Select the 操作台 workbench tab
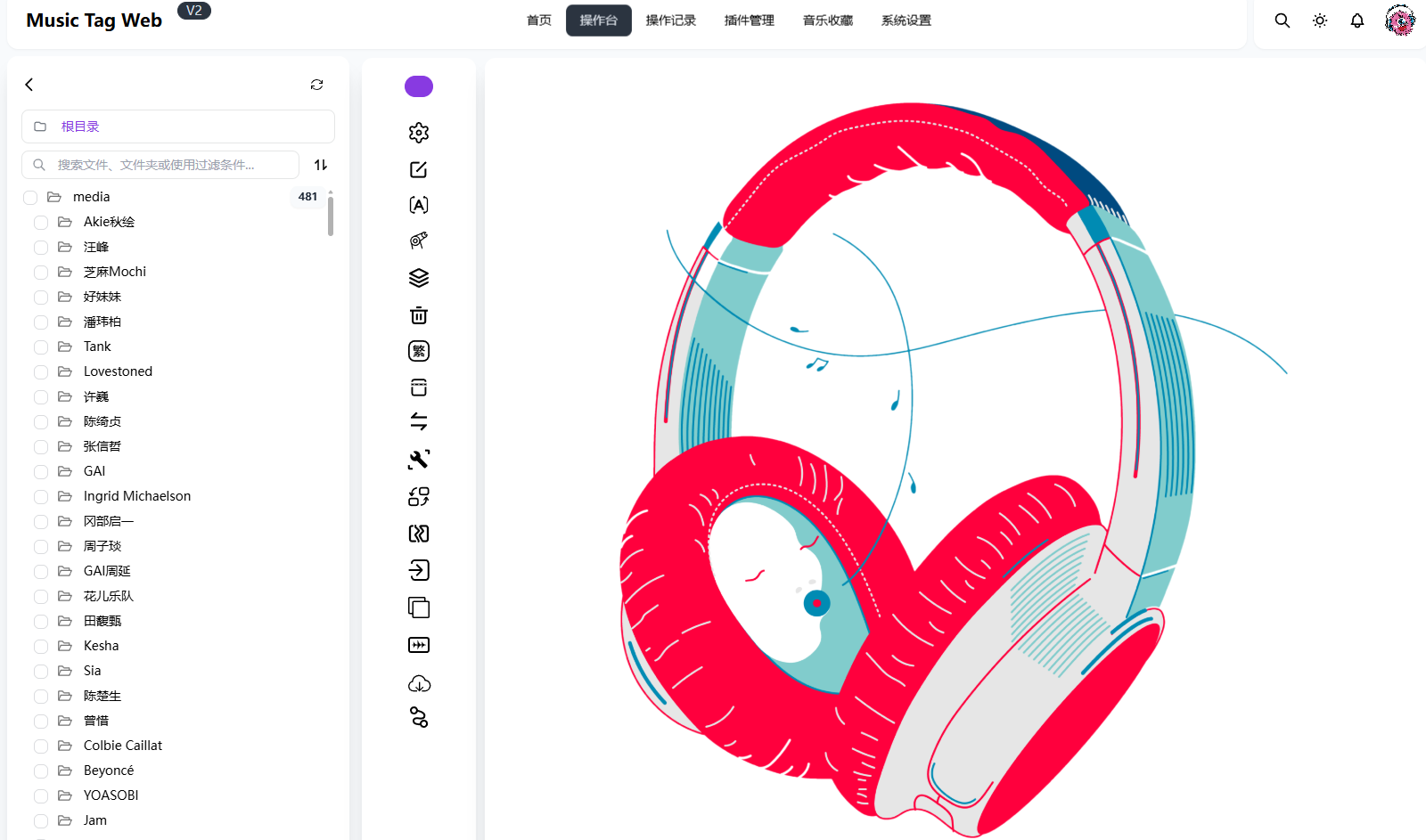 599,20
